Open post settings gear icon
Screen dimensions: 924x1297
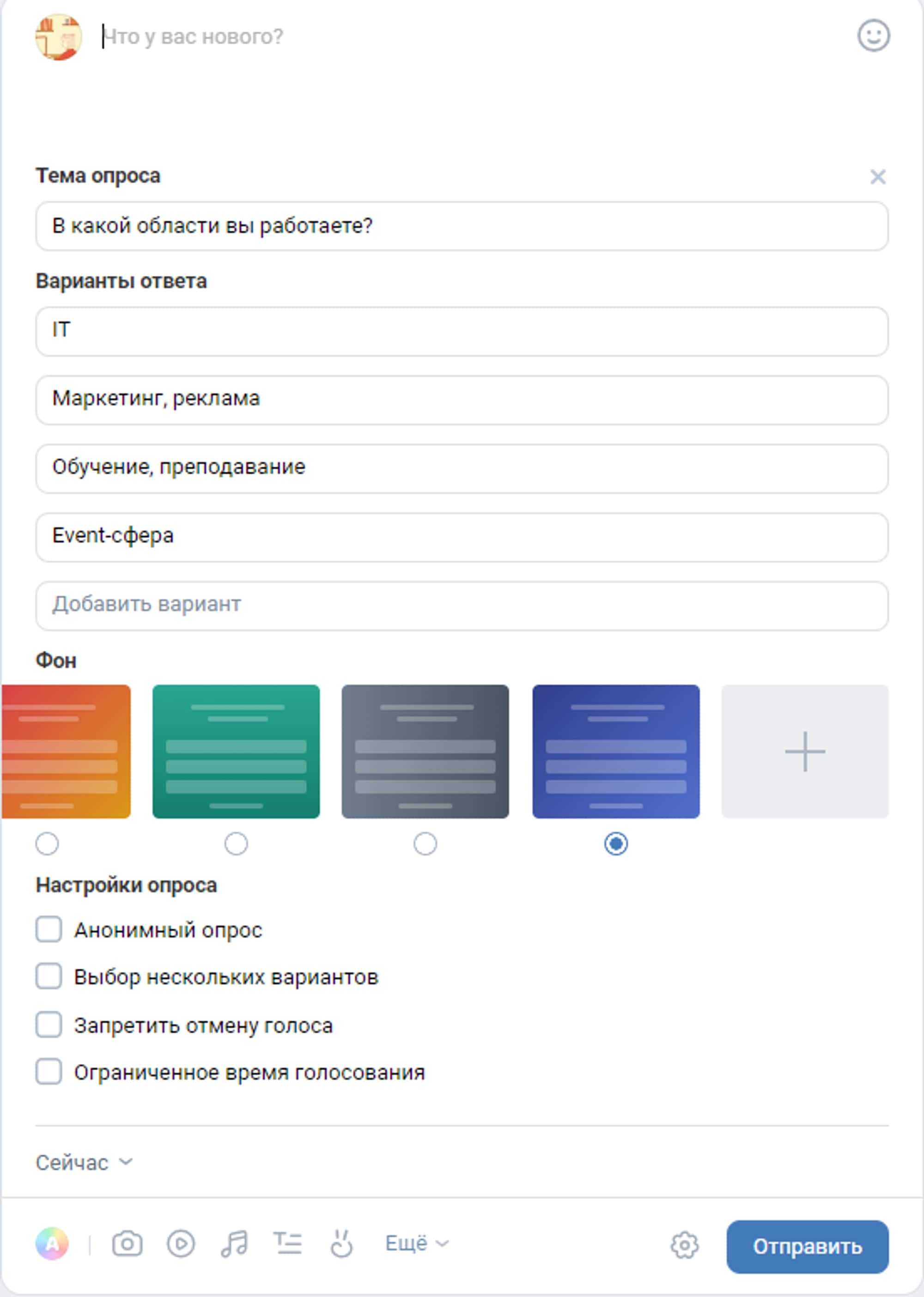684,1245
